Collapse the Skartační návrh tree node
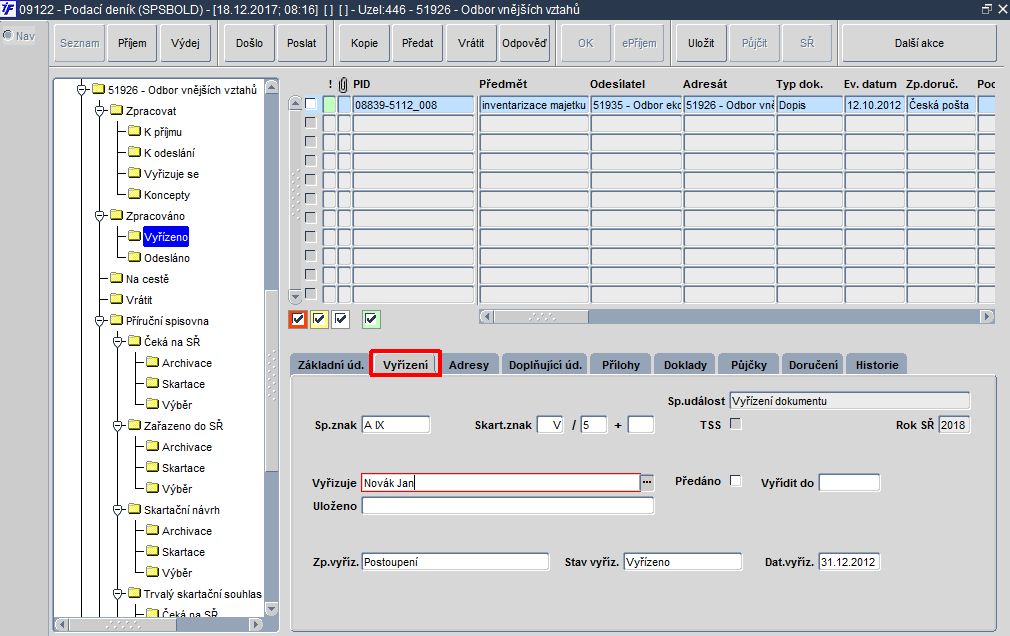 click(x=118, y=510)
